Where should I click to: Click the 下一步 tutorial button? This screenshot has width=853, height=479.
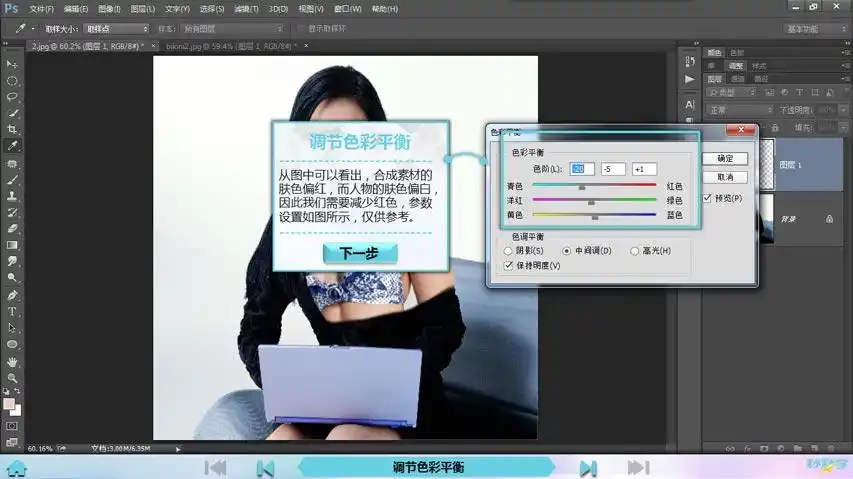(360, 253)
